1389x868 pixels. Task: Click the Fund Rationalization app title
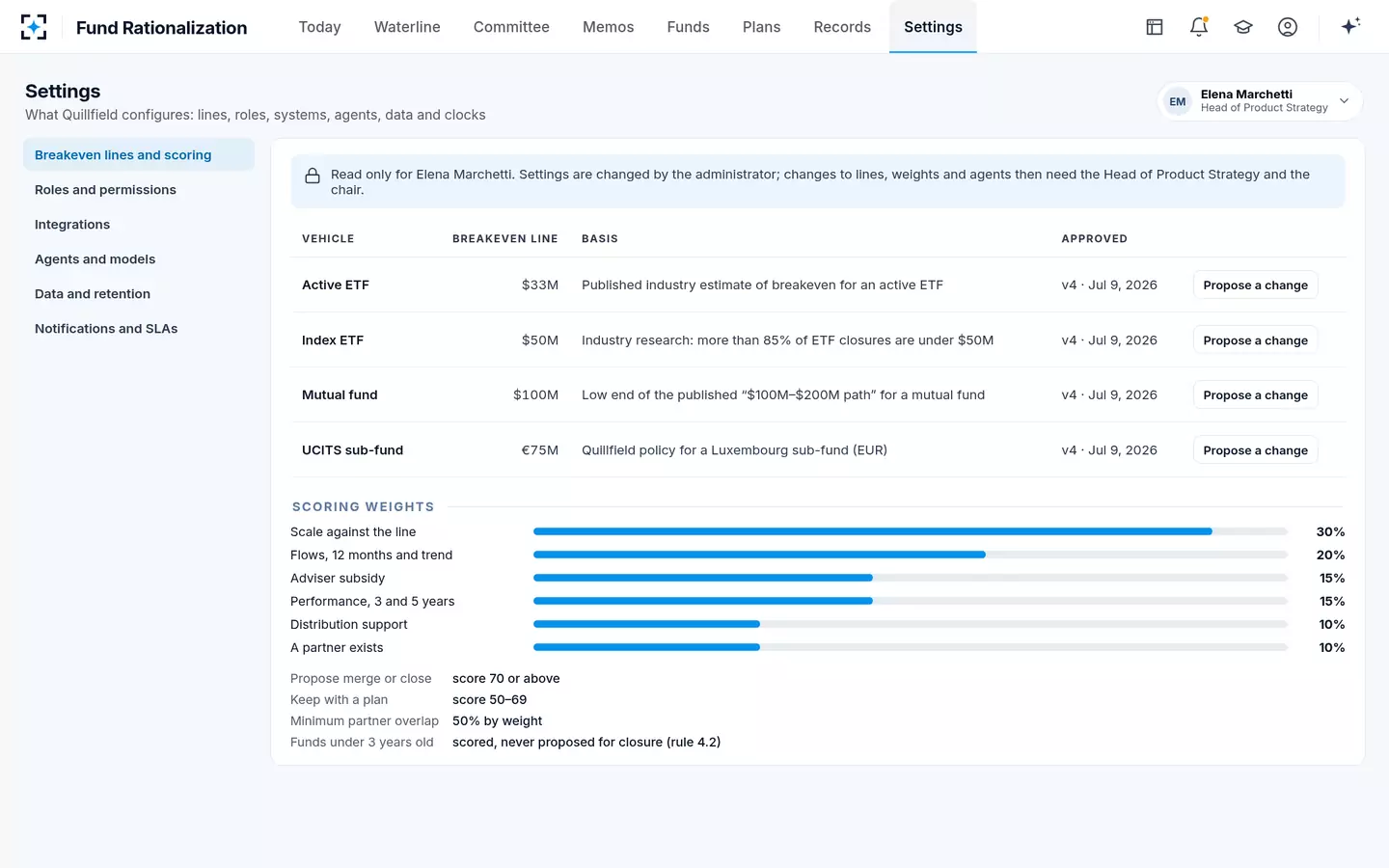[161, 27]
